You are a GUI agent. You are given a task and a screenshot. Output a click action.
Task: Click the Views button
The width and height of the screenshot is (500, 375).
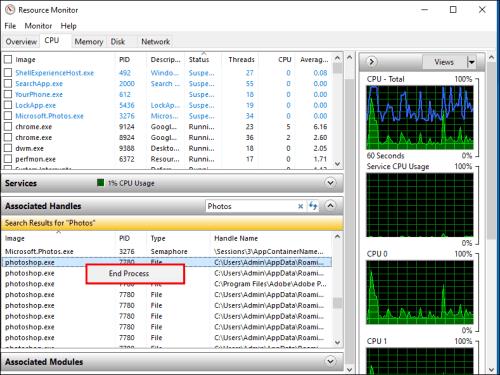click(444, 62)
